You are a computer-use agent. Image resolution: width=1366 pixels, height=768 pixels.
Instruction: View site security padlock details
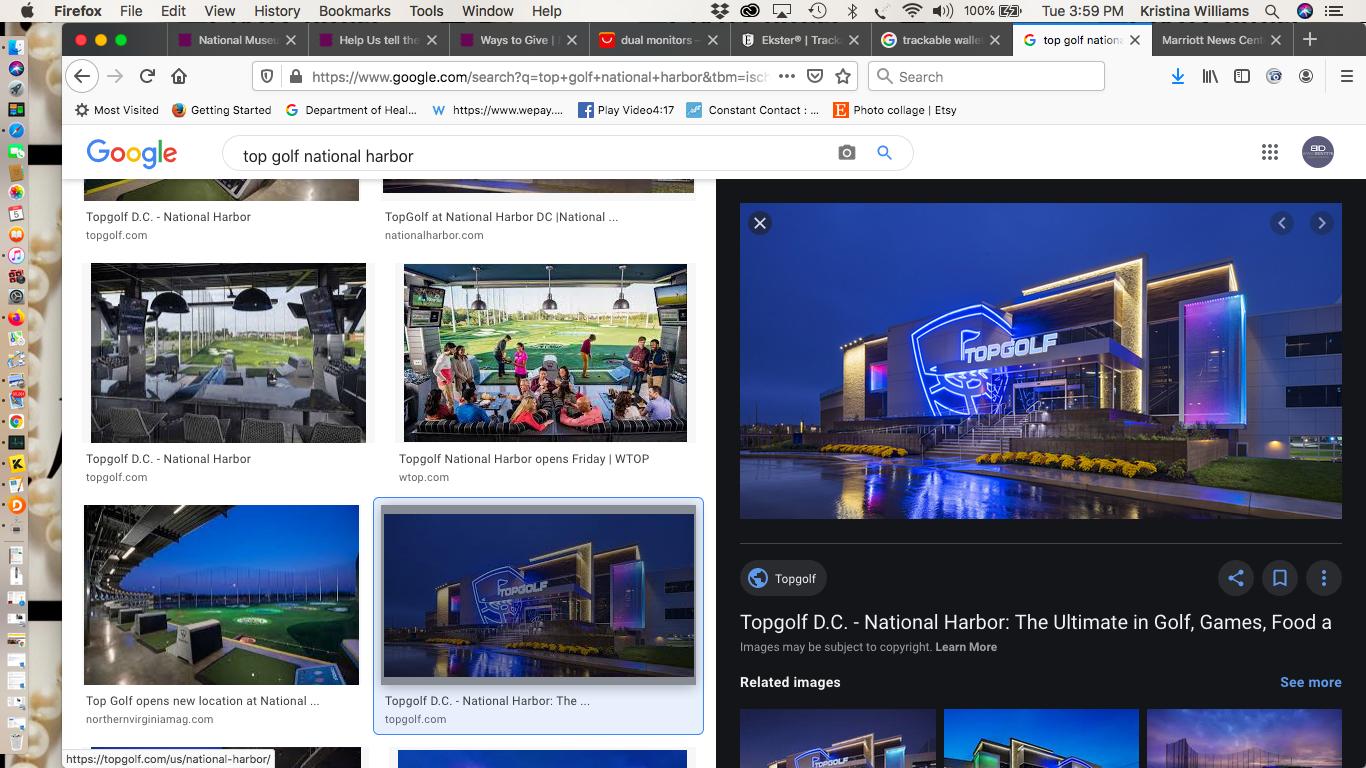point(295,76)
